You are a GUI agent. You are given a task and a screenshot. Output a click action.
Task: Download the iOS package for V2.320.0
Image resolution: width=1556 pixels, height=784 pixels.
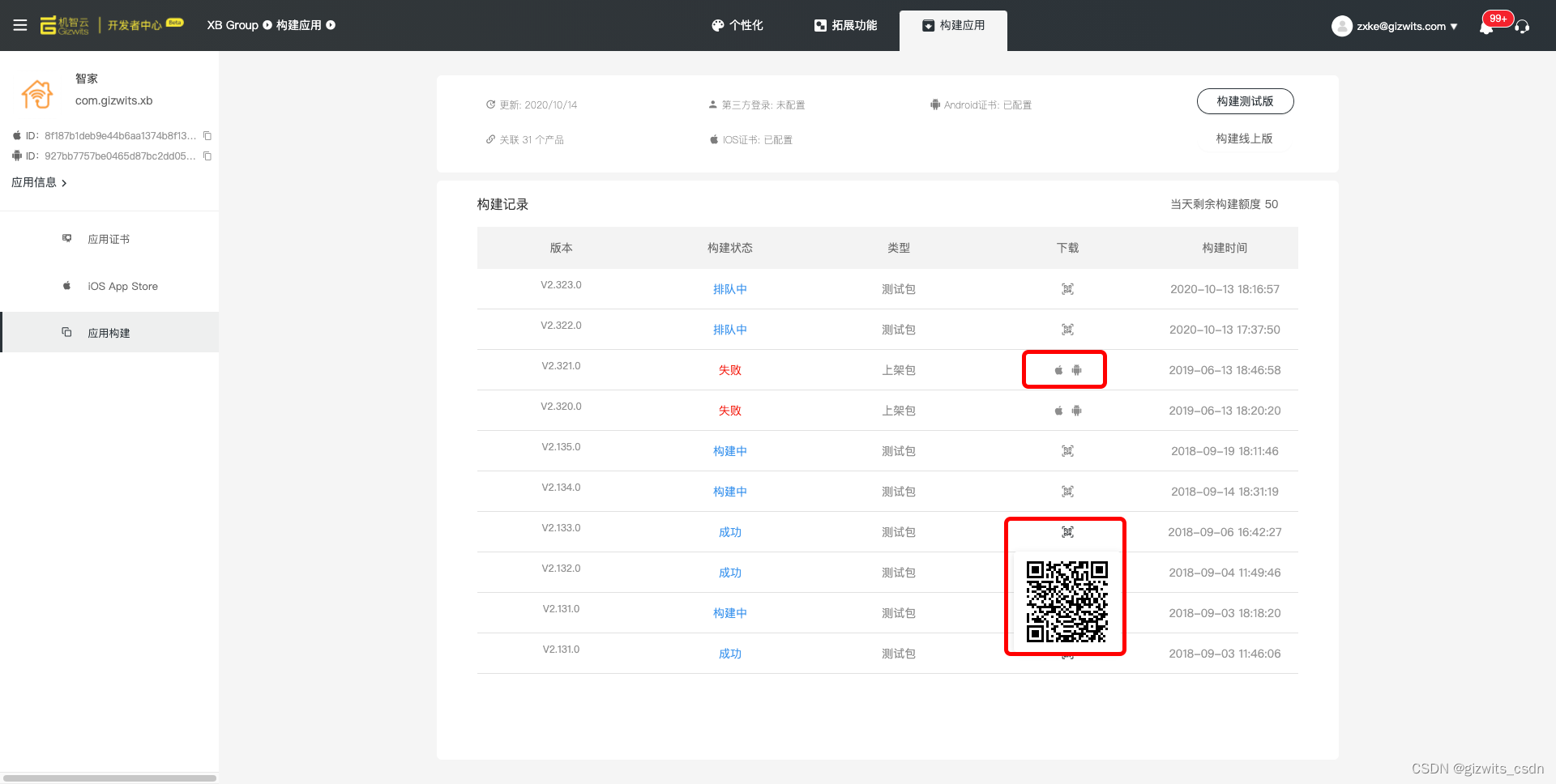1058,411
